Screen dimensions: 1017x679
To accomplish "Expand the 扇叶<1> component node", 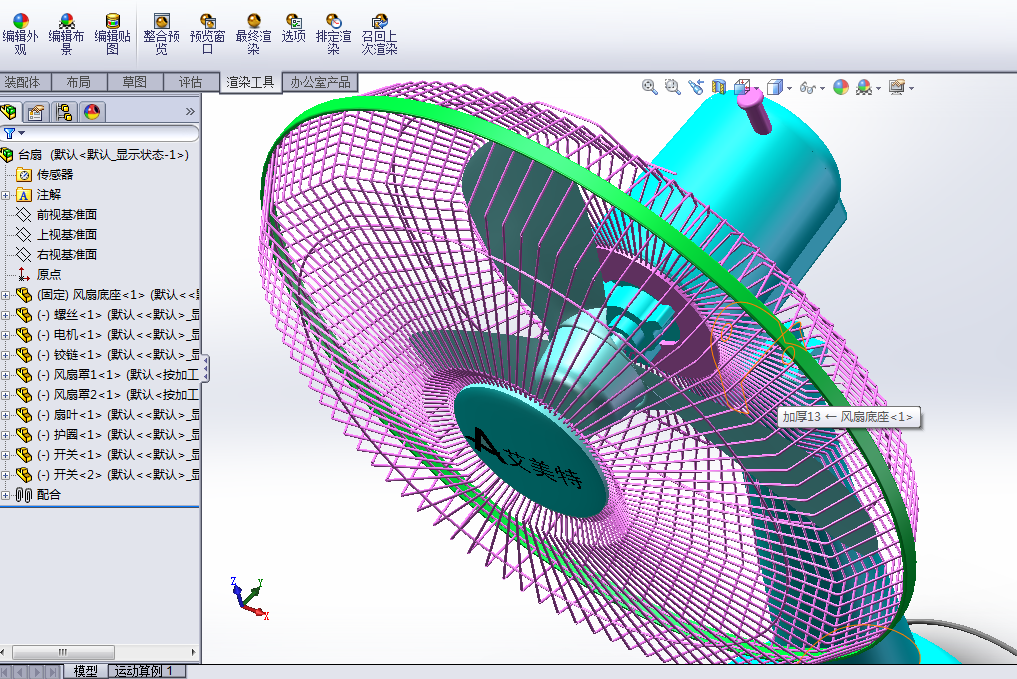I will point(6,415).
